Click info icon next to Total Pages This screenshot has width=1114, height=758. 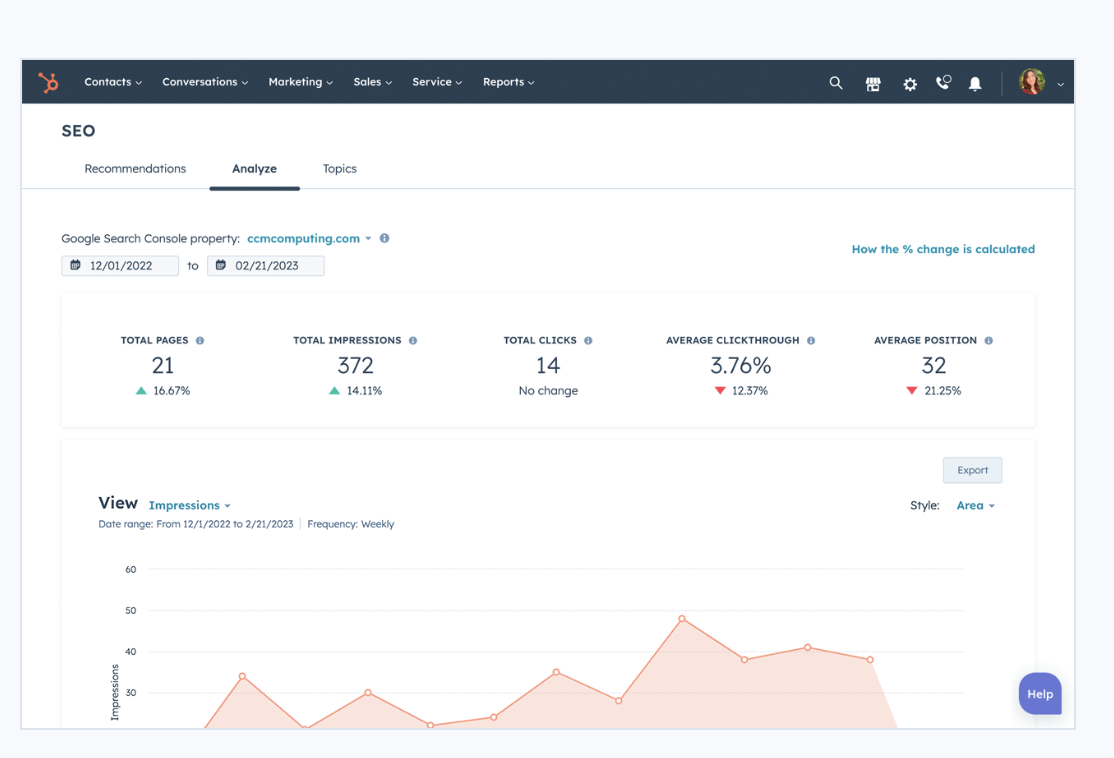tap(200, 340)
